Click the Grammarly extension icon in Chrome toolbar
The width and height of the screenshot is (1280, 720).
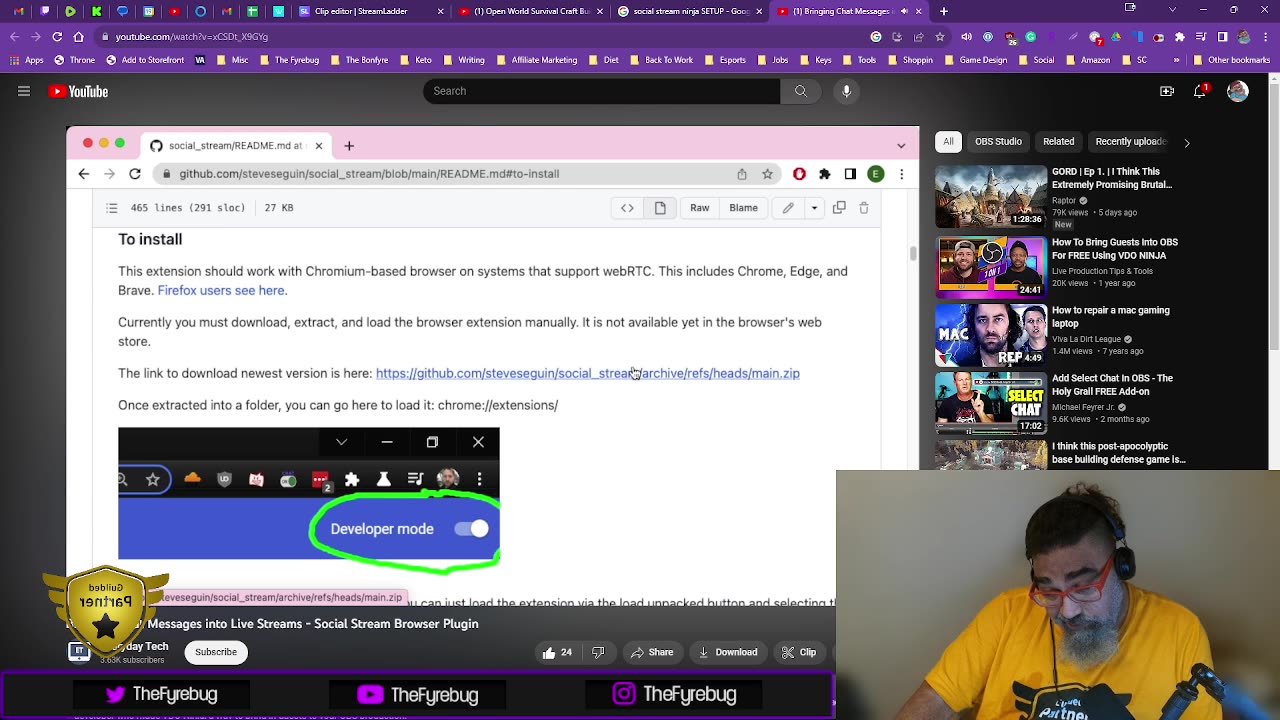[x=1031, y=37]
